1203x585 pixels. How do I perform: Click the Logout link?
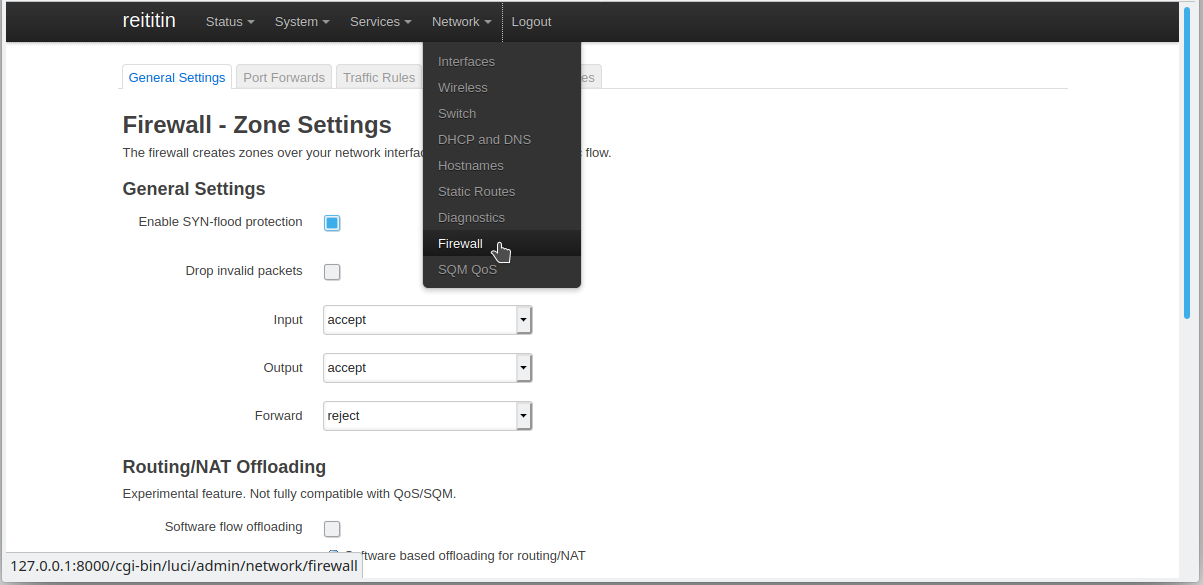coord(531,22)
